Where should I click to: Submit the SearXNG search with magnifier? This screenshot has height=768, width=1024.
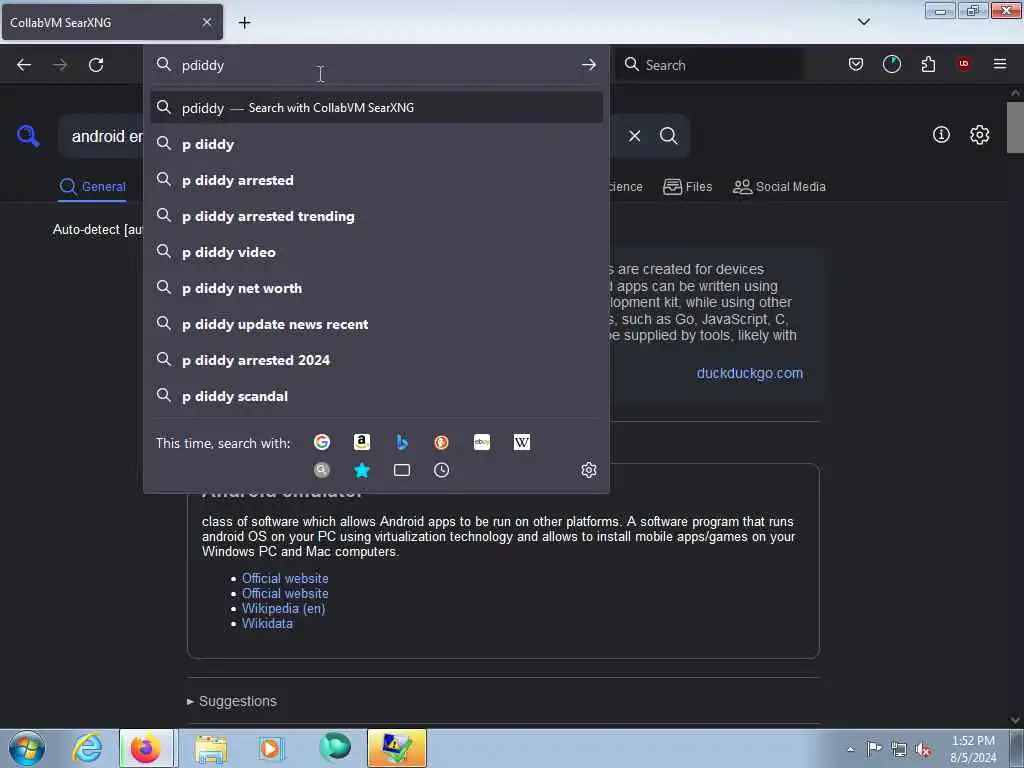coord(668,136)
